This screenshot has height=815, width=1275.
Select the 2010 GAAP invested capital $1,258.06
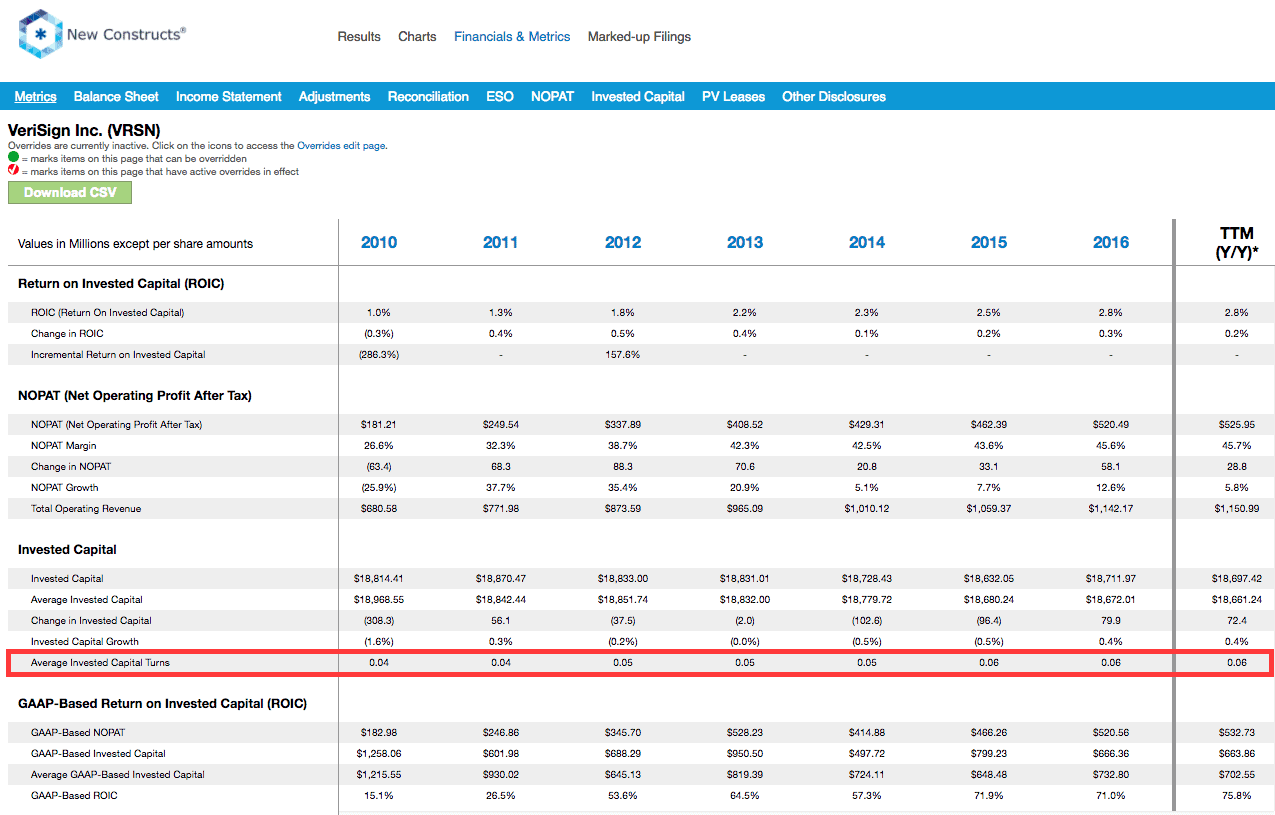point(379,754)
